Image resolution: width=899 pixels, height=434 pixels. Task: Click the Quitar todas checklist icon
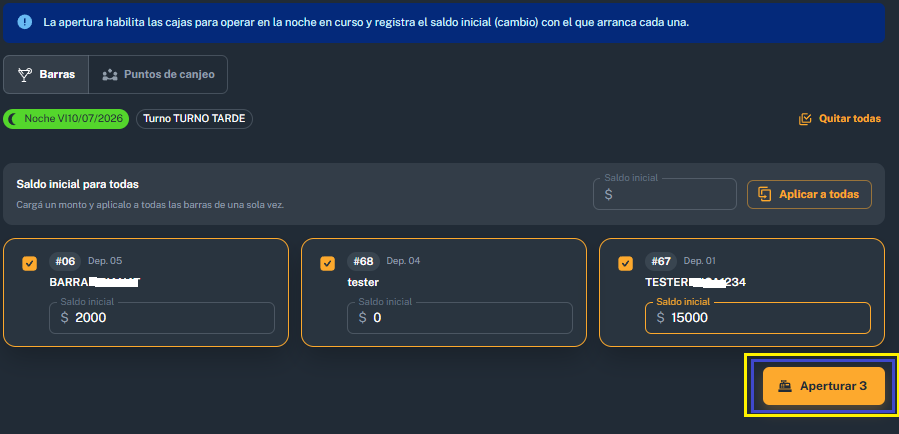[805, 119]
